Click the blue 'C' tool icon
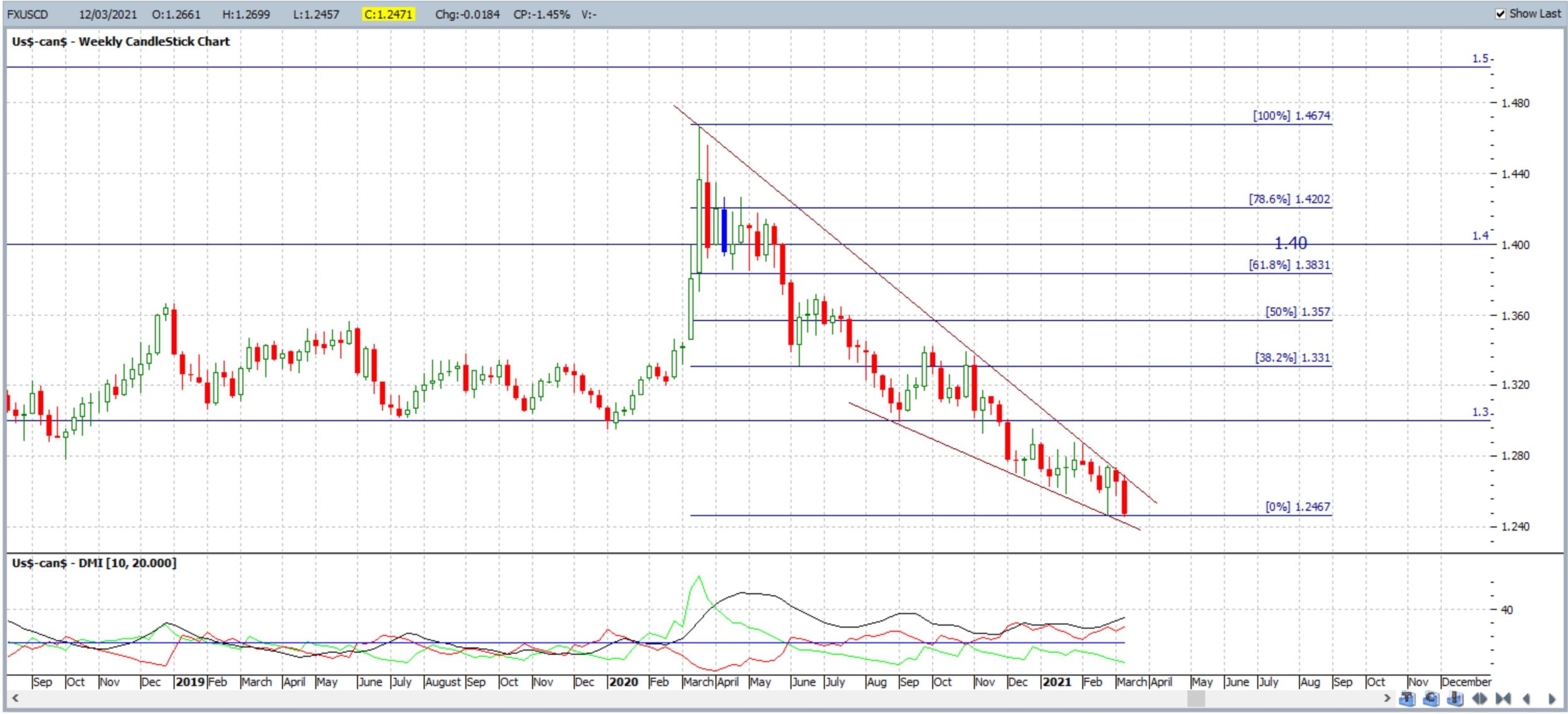 1431,698
